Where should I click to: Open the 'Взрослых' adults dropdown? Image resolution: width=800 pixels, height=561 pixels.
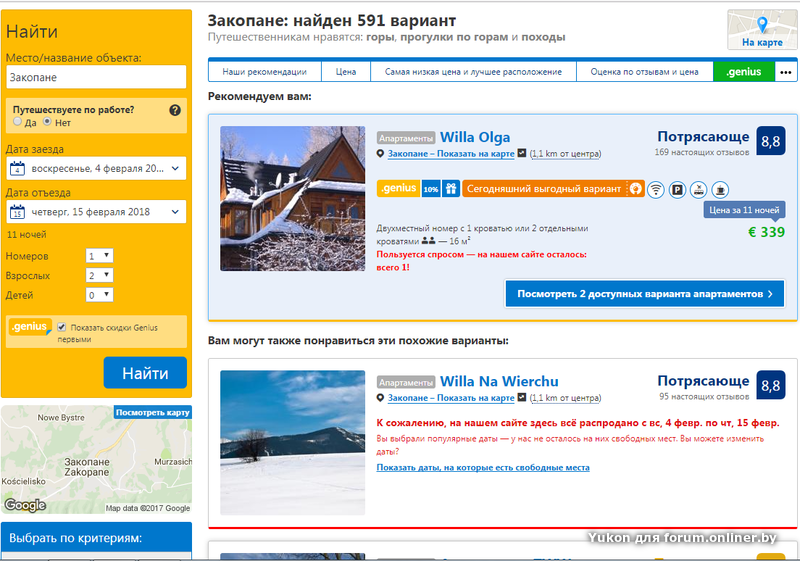(99, 275)
